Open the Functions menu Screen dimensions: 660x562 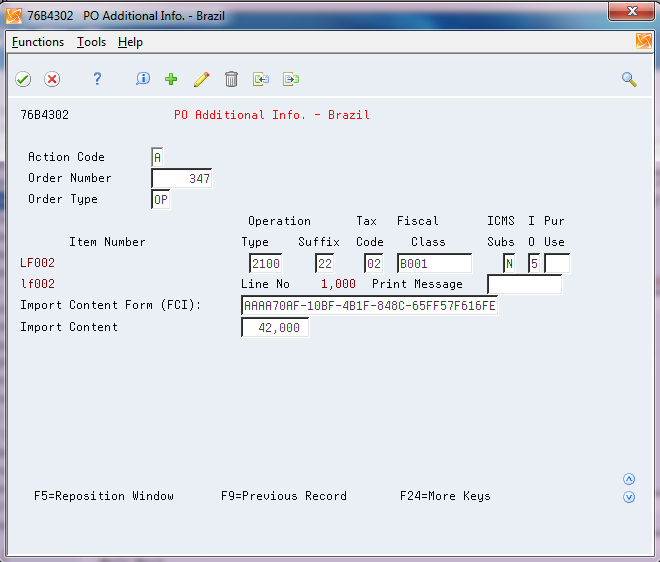pyautogui.click(x=38, y=42)
